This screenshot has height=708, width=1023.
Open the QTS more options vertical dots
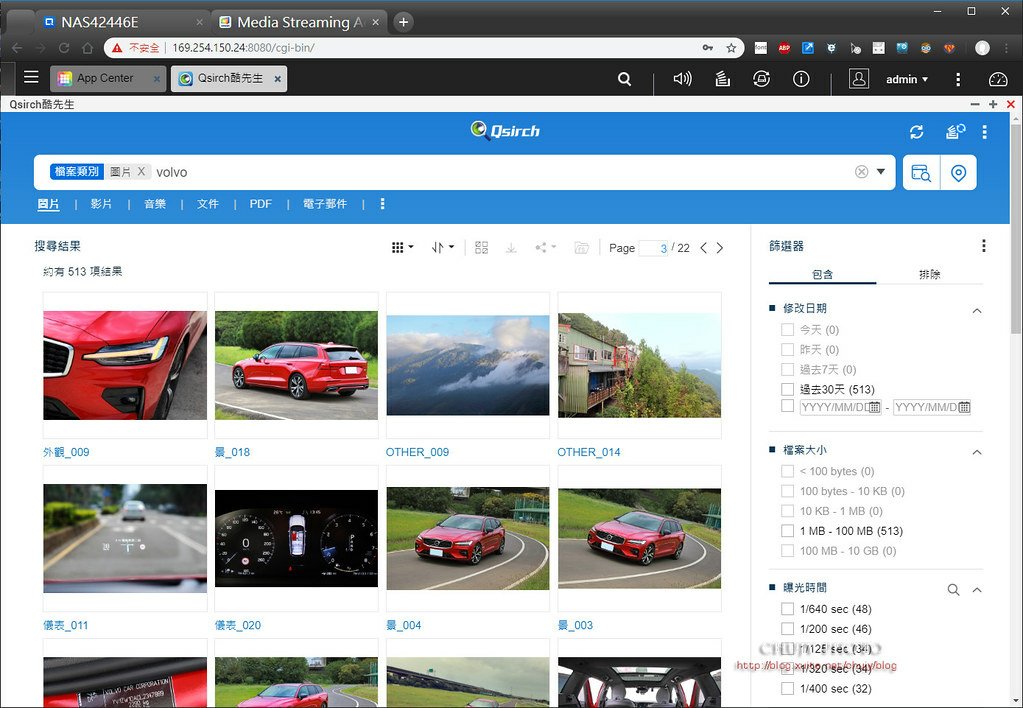click(958, 79)
